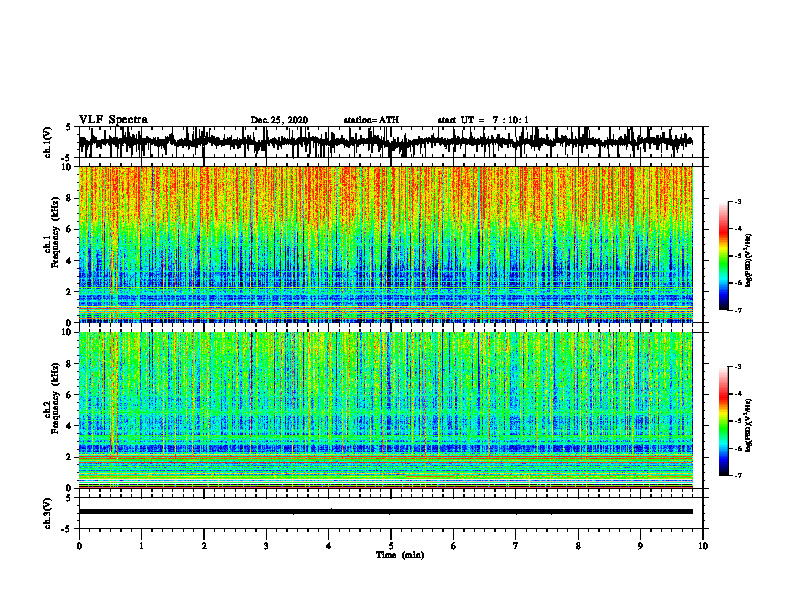Click time axis tick label '4'
The image size is (792, 612).
(329, 546)
